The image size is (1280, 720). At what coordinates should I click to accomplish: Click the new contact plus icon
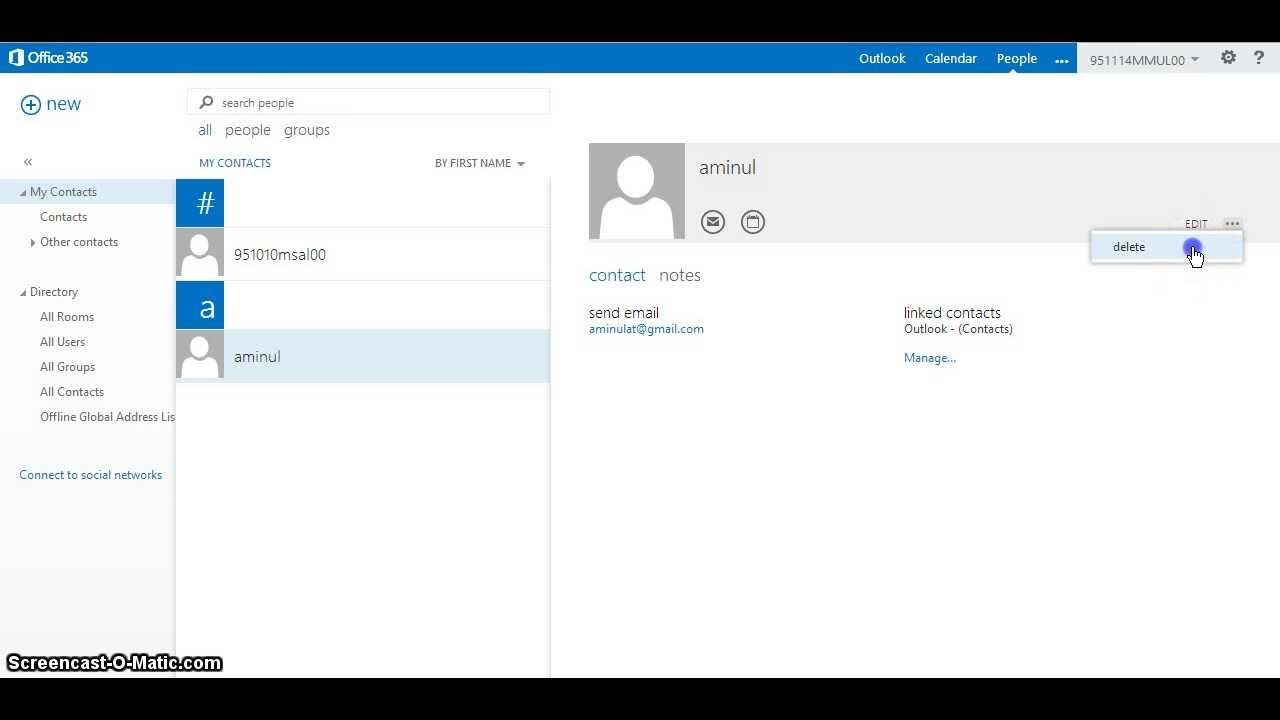pos(31,105)
